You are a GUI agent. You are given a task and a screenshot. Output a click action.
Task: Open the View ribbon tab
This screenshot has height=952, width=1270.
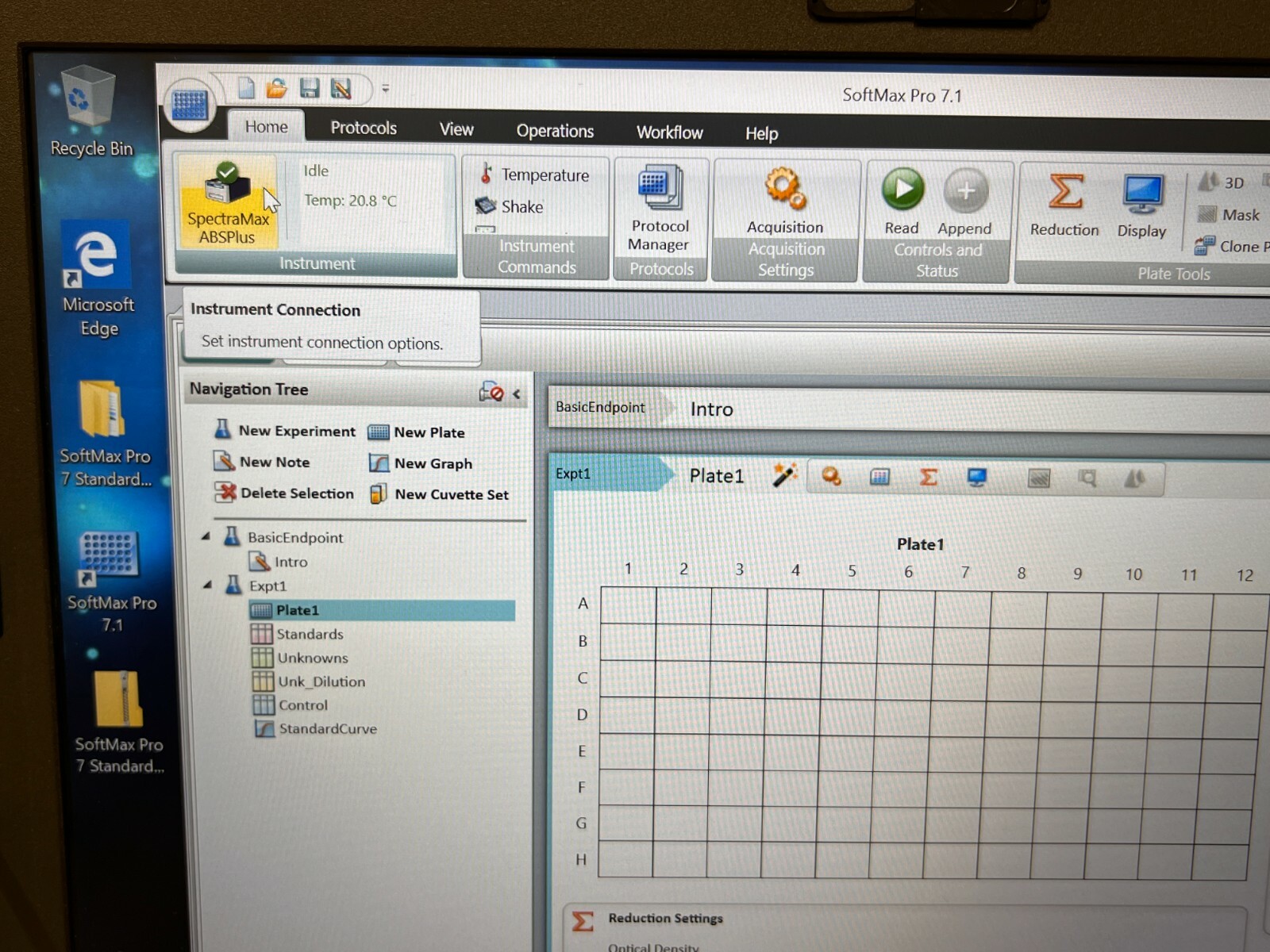(x=456, y=129)
